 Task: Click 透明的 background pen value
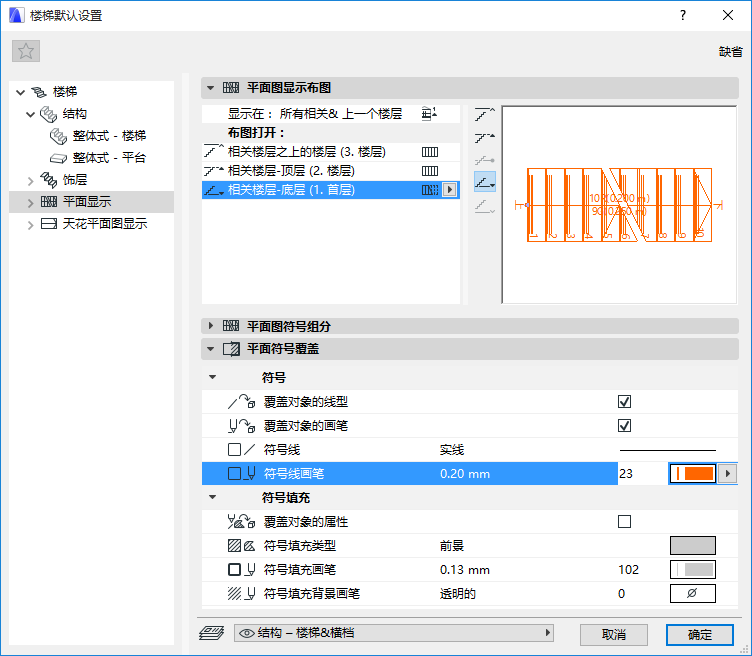point(458,594)
